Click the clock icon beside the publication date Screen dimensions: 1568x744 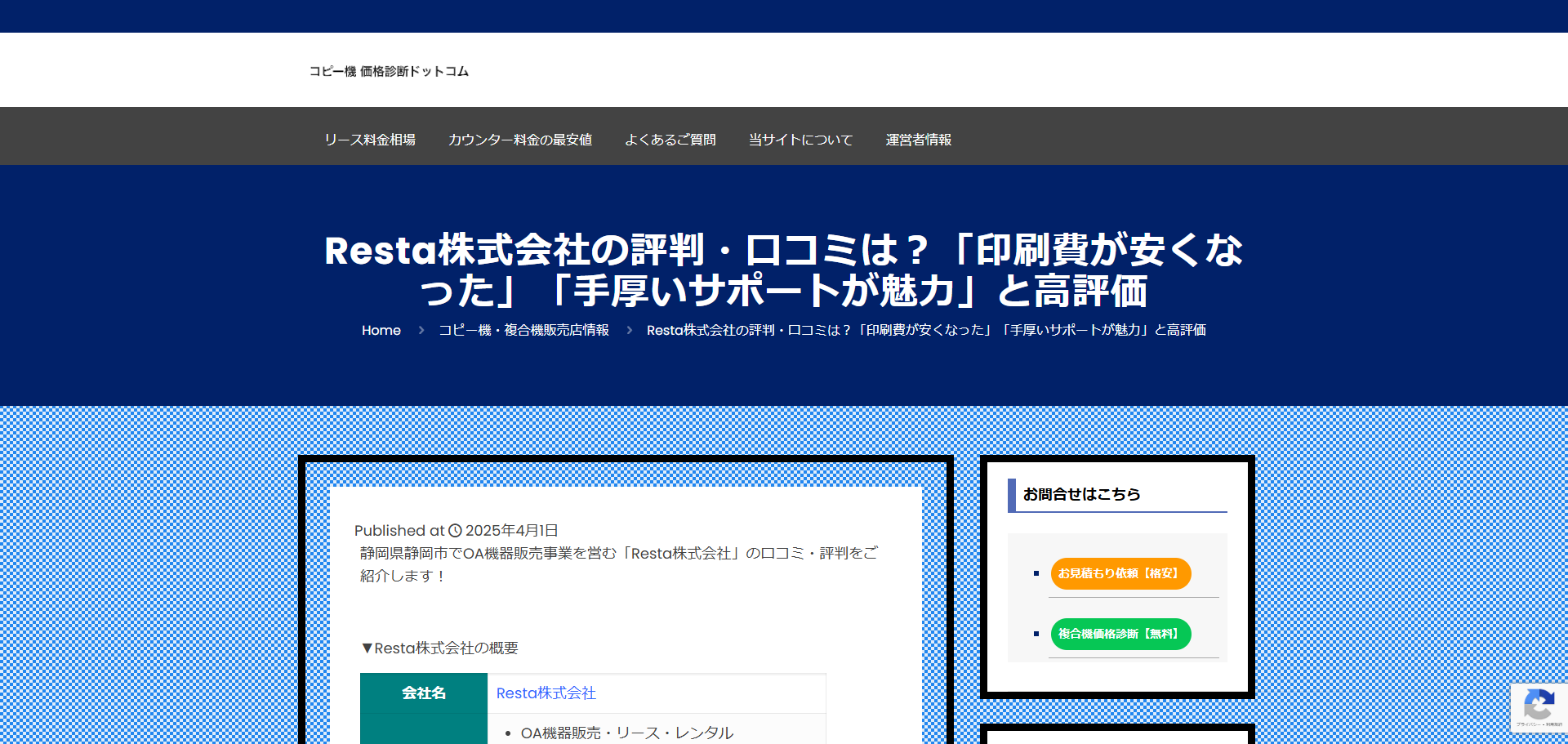point(454,530)
